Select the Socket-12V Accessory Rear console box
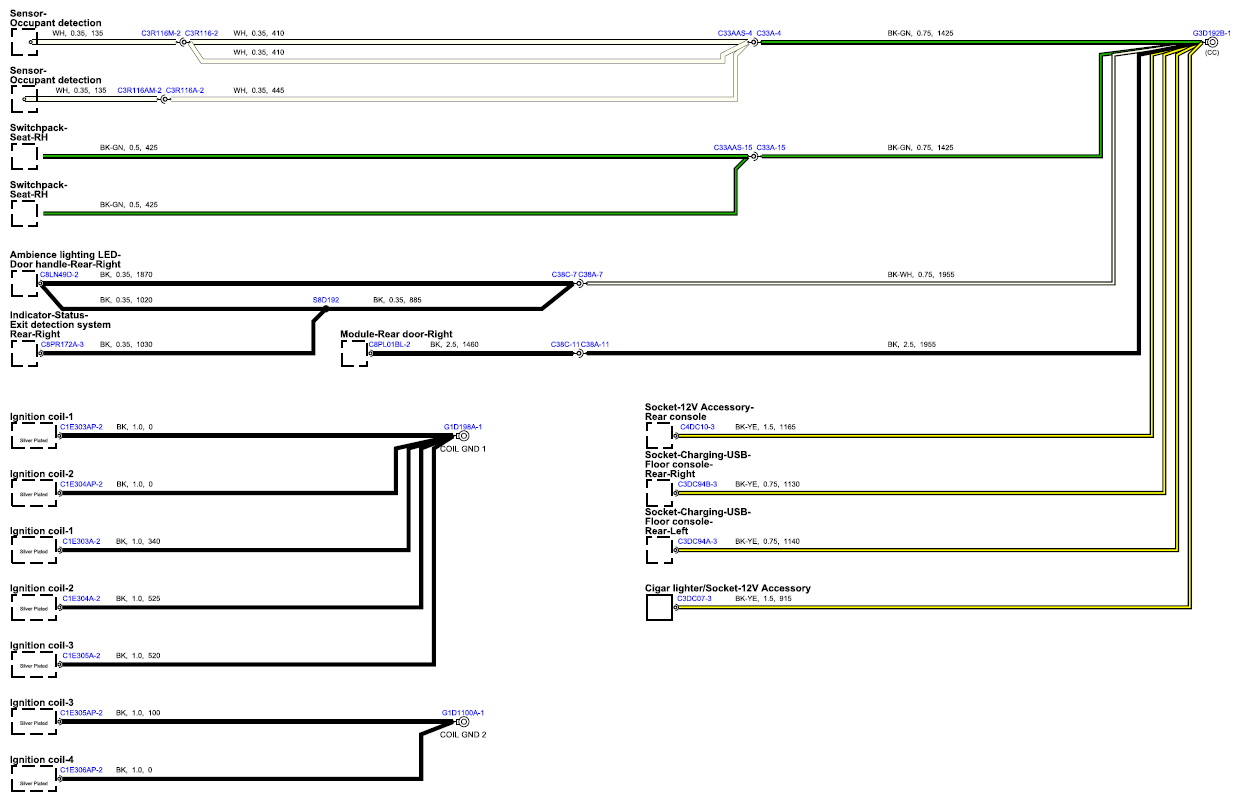Screen dimensions: 1239x801 pyautogui.click(x=660, y=435)
